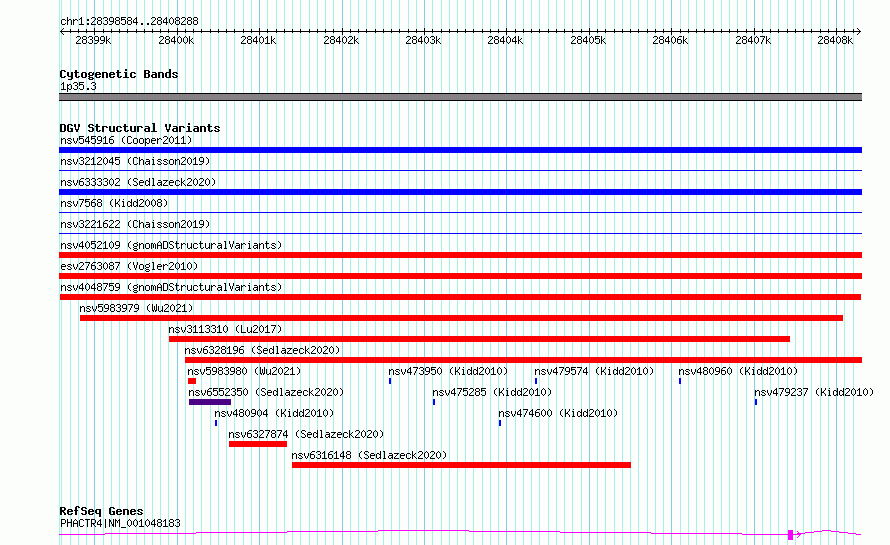
Task: Open nsv475285 (Kidd2010) label
Action: [x=492, y=392]
